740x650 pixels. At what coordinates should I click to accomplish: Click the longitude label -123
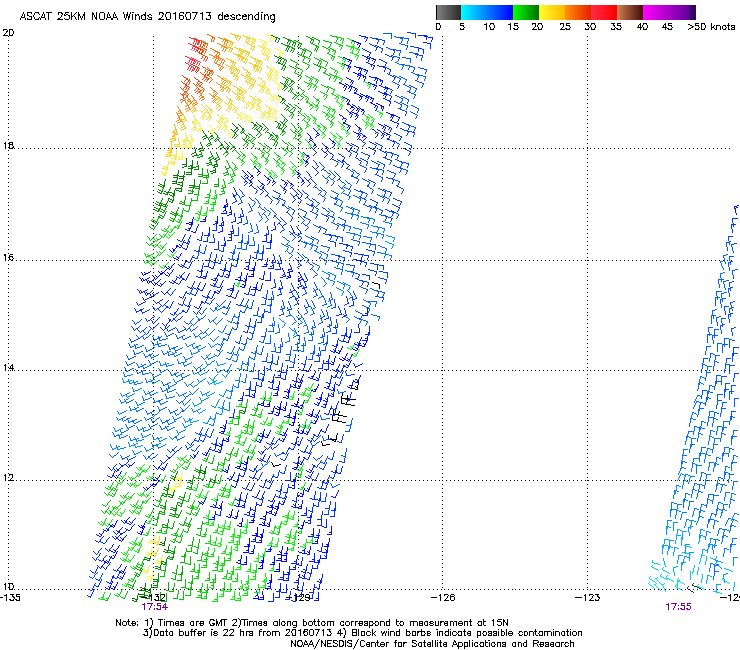pyautogui.click(x=588, y=598)
